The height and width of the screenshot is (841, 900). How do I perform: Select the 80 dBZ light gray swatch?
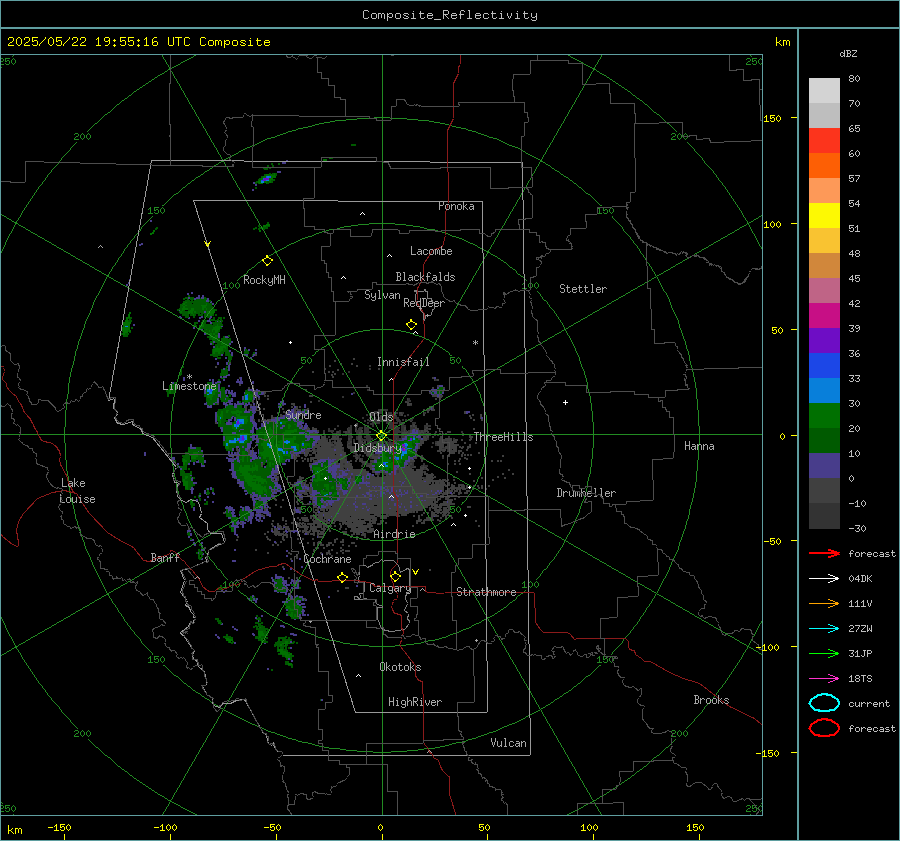824,91
